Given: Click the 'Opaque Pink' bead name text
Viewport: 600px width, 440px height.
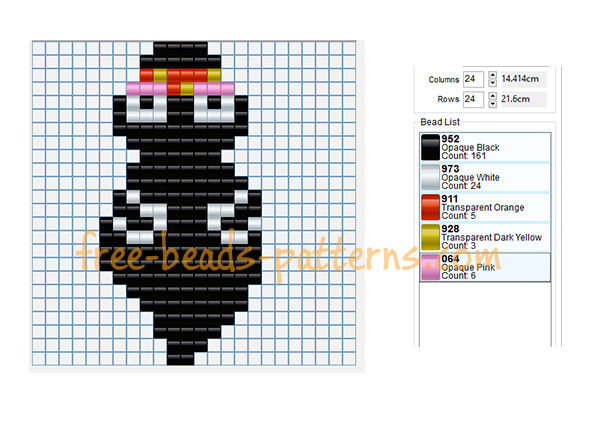Looking at the screenshot, I should [468, 267].
